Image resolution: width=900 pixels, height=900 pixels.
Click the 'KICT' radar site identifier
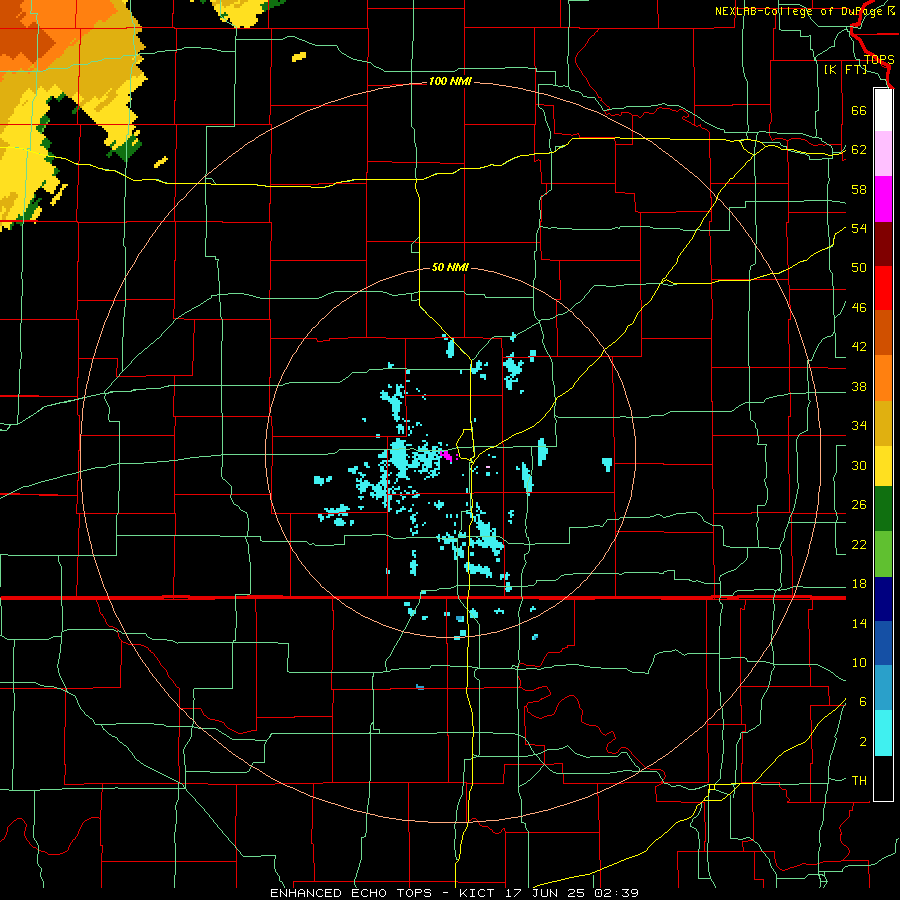coord(476,893)
